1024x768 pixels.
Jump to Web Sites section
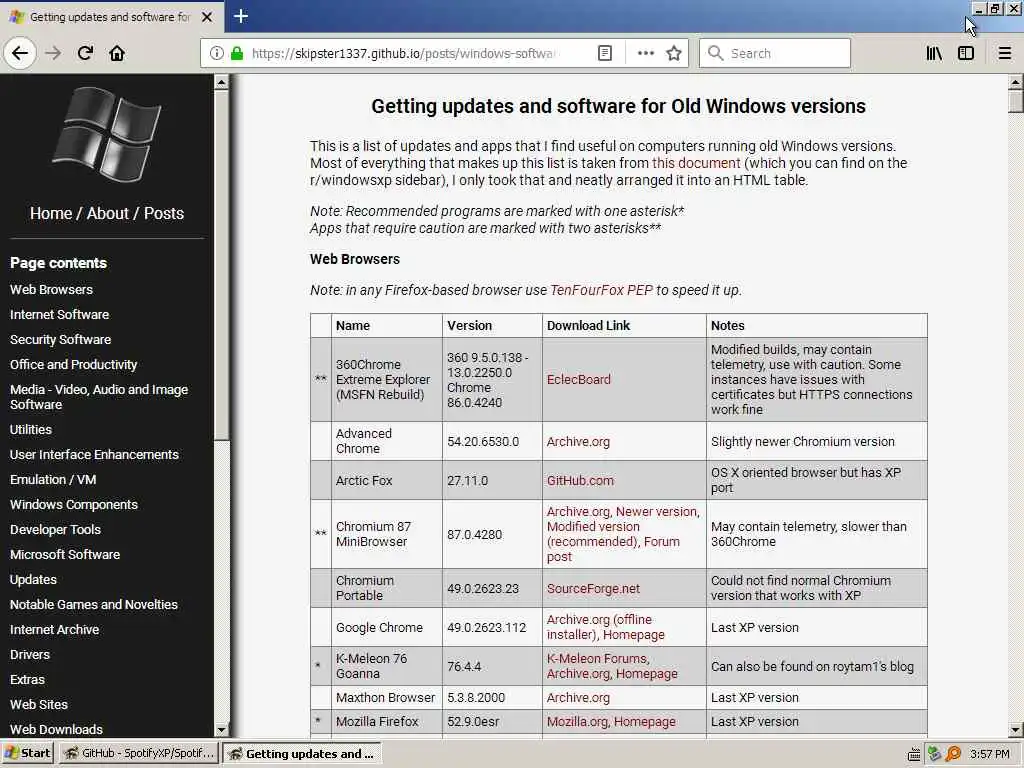[39, 705]
